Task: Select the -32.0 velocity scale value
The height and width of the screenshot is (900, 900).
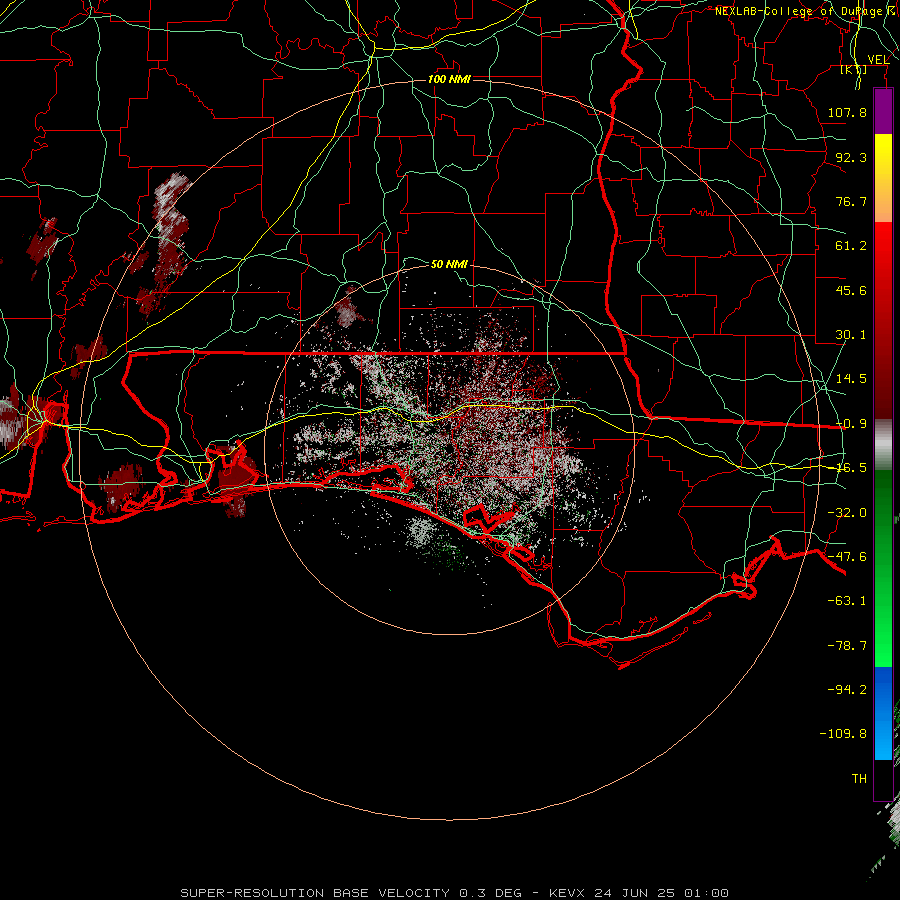Action: click(x=847, y=513)
